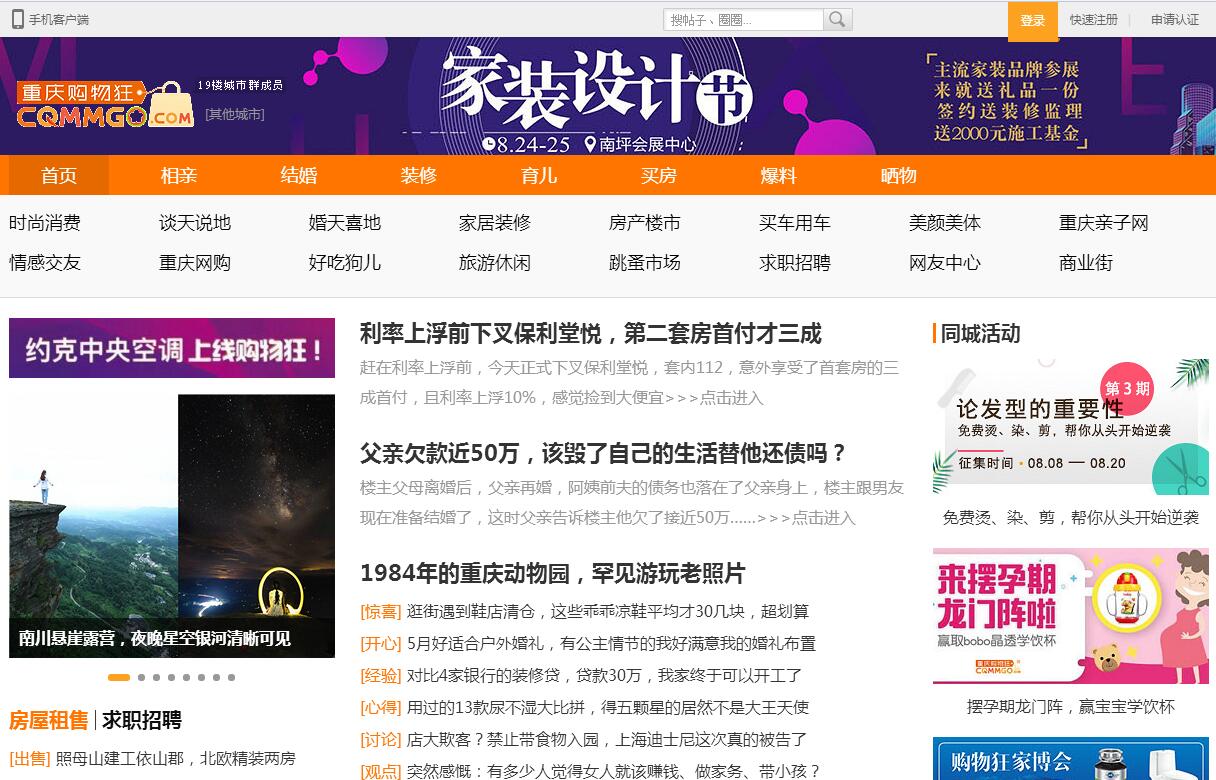Select the 育儿 navigation tab
Viewport: 1216px width, 780px height.
539,175
